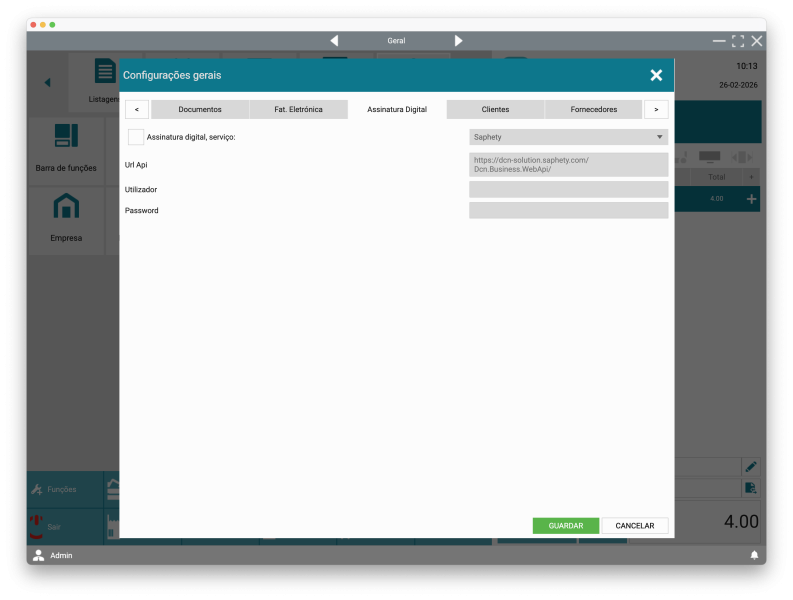Viewport: 793px width, 600px height.
Task: Click the Admin user icon
Action: tap(39, 555)
